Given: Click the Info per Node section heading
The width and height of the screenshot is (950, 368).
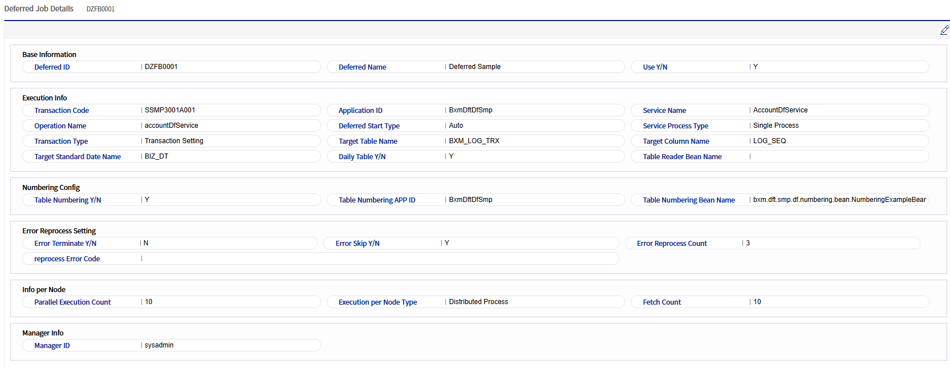Looking at the screenshot, I should tap(44, 289).
